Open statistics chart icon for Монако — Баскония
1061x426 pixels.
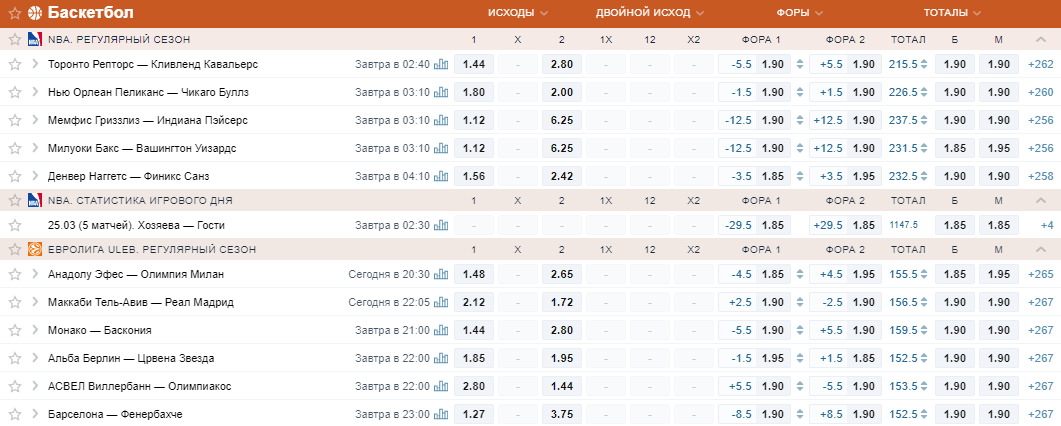pyautogui.click(x=441, y=331)
